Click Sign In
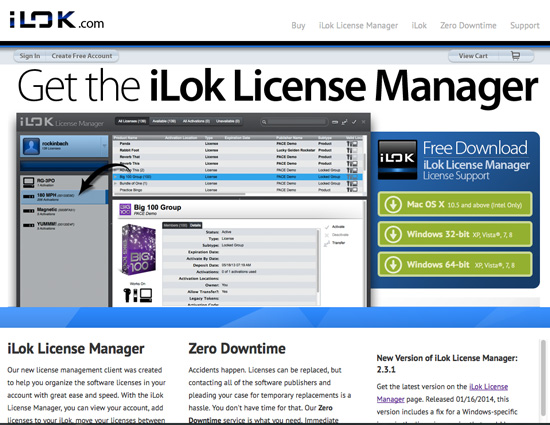The height and width of the screenshot is (425, 550). point(30,56)
